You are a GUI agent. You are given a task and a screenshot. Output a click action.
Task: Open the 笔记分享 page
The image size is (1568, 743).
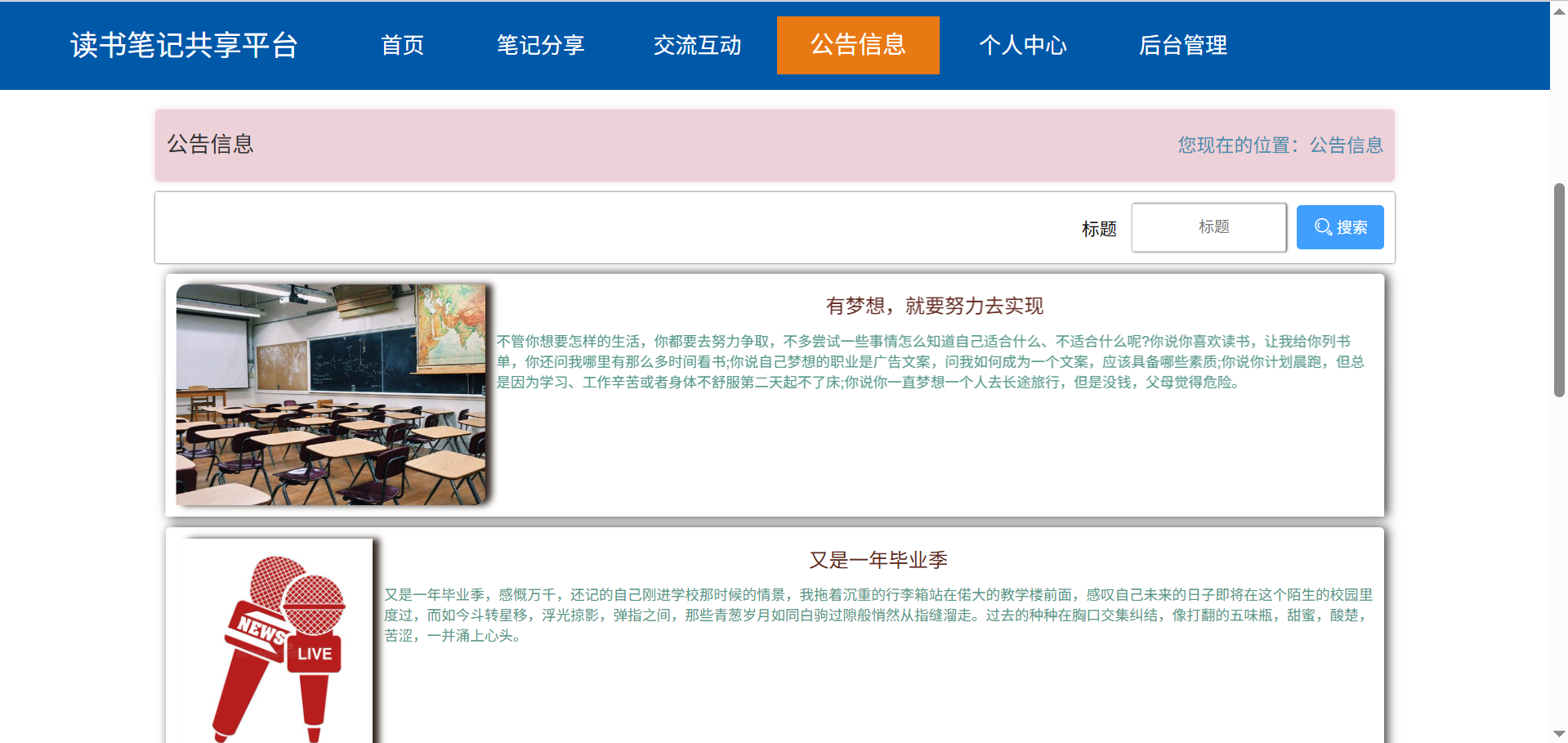pyautogui.click(x=539, y=46)
